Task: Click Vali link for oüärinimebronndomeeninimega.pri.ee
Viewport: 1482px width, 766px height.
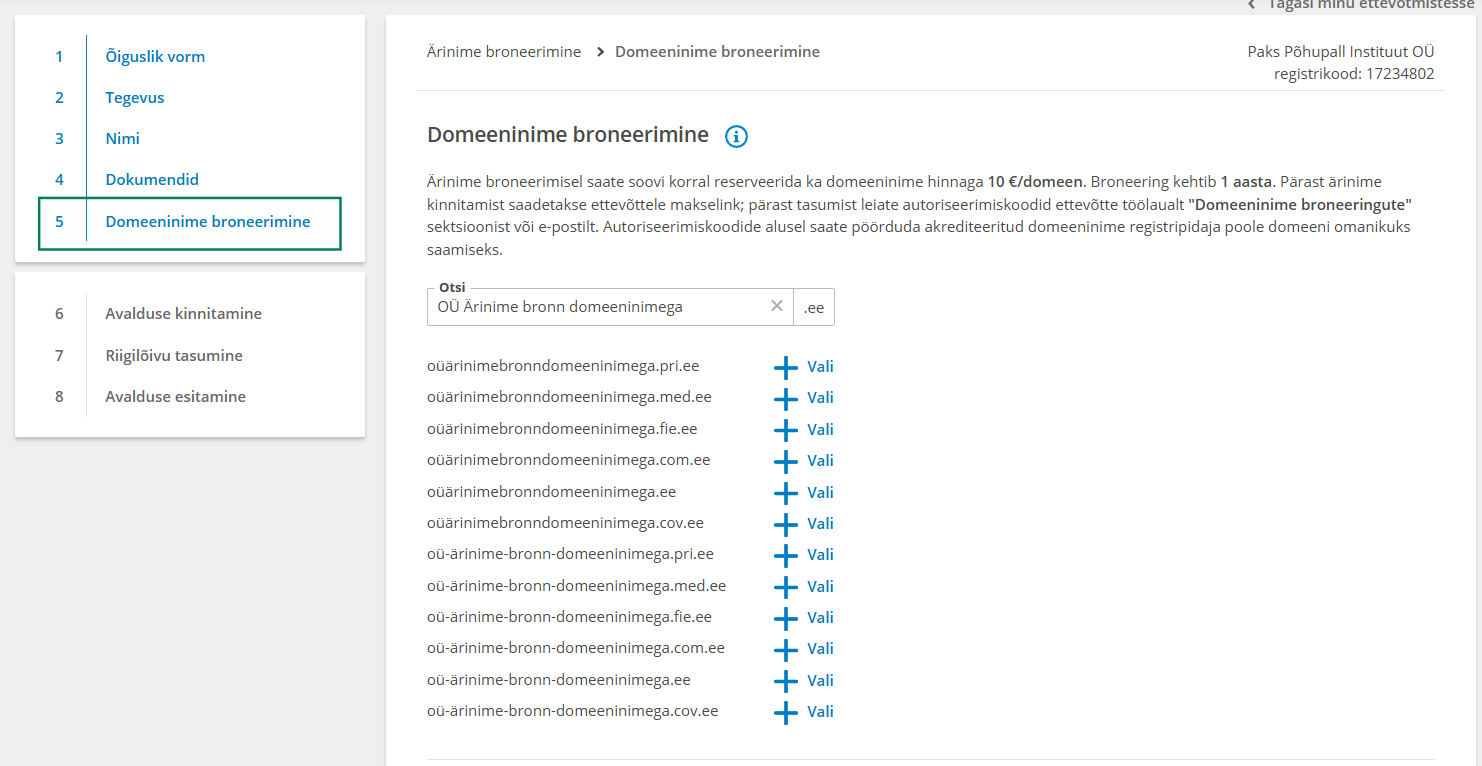Action: tap(820, 366)
